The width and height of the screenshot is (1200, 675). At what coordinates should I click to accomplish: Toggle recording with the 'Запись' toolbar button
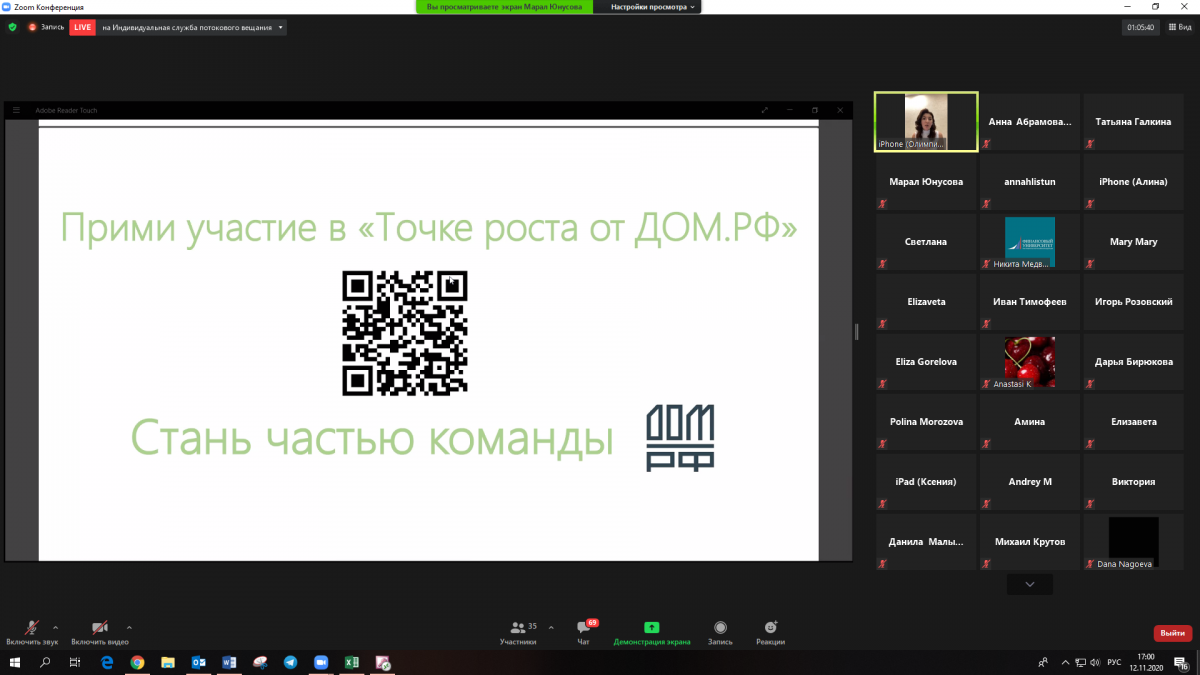tap(720, 633)
